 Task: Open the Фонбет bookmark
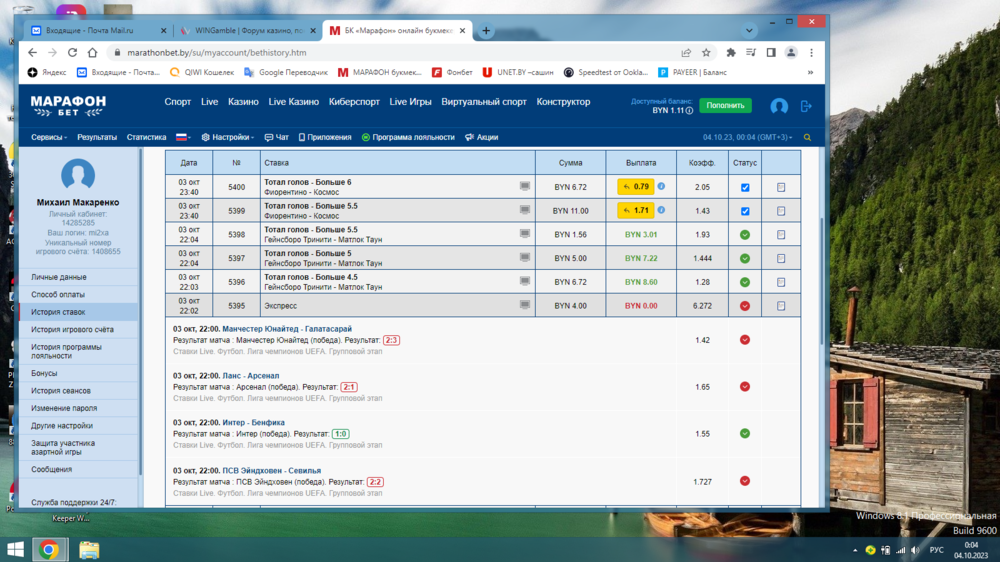point(452,72)
